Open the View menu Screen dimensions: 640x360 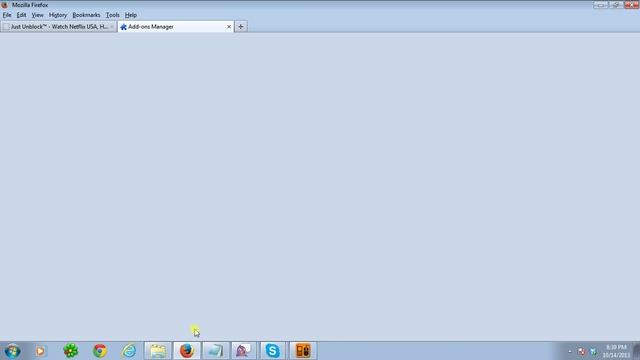38,15
